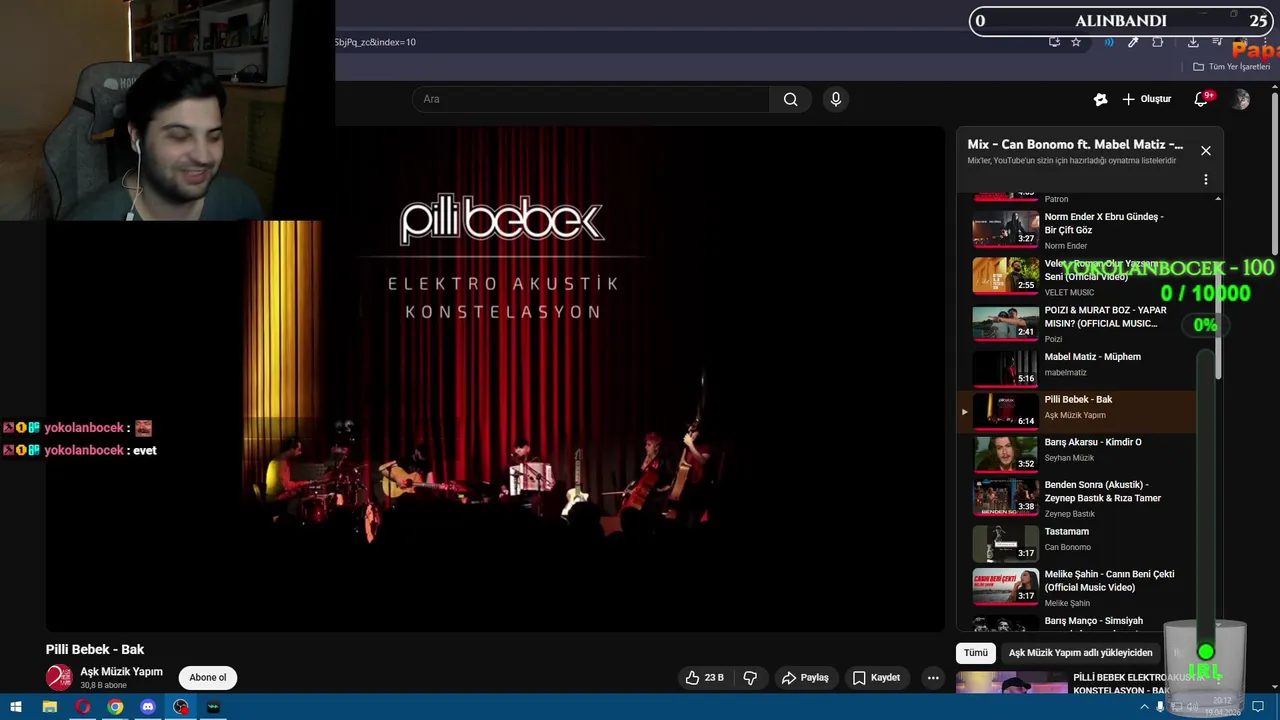The height and width of the screenshot is (720, 1280).
Task: Open OBS Studio from taskbar
Action: (181, 707)
